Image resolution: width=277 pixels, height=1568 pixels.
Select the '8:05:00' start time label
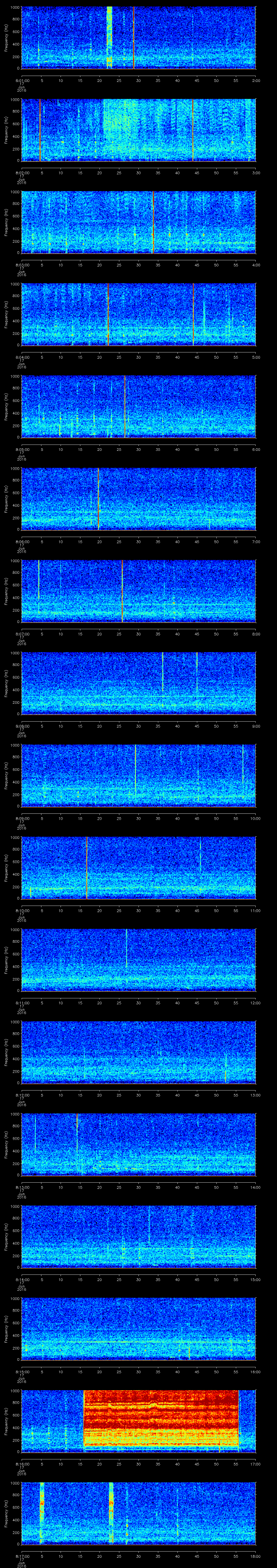click(22, 449)
